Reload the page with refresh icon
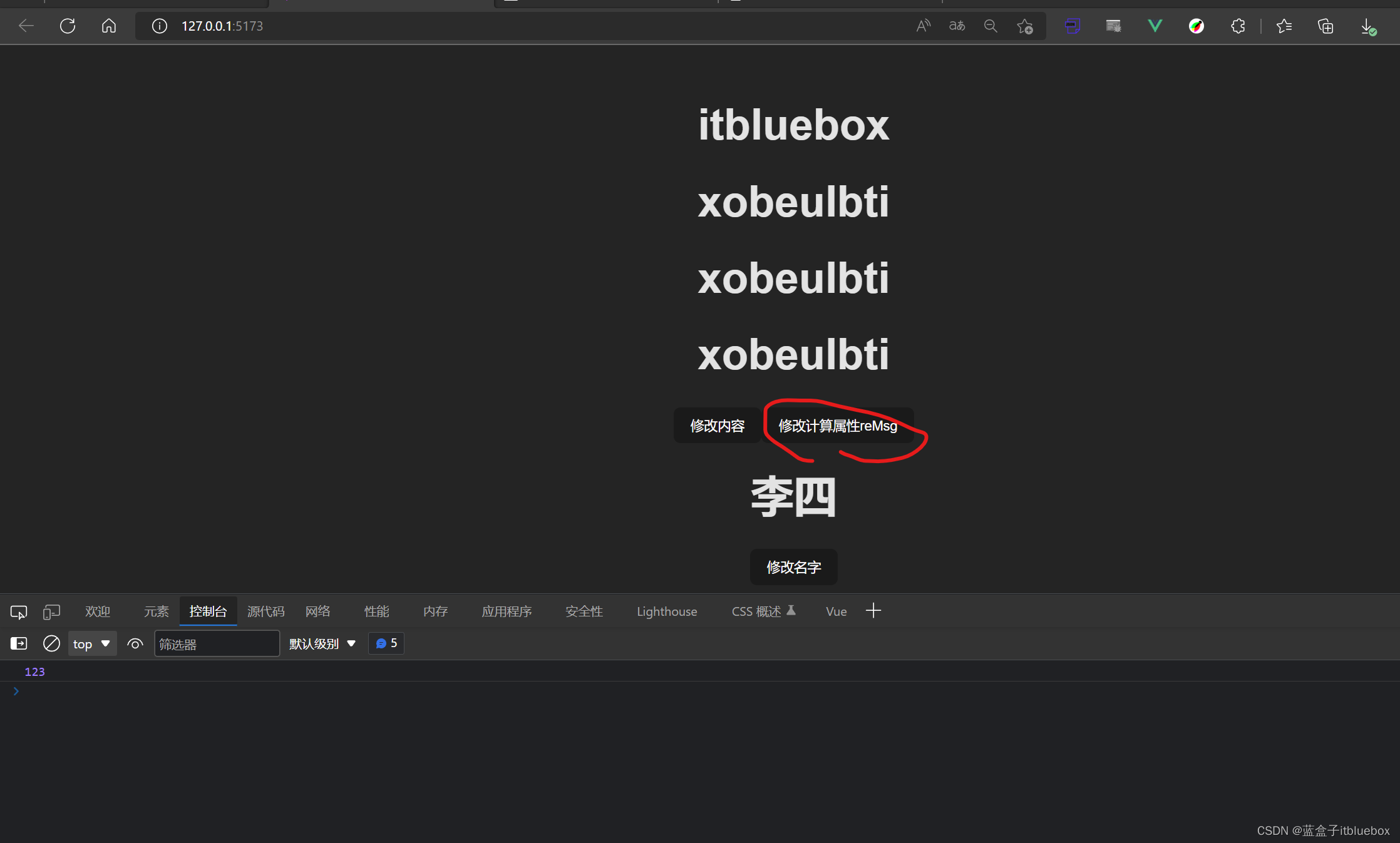The image size is (1400, 843). point(68,26)
